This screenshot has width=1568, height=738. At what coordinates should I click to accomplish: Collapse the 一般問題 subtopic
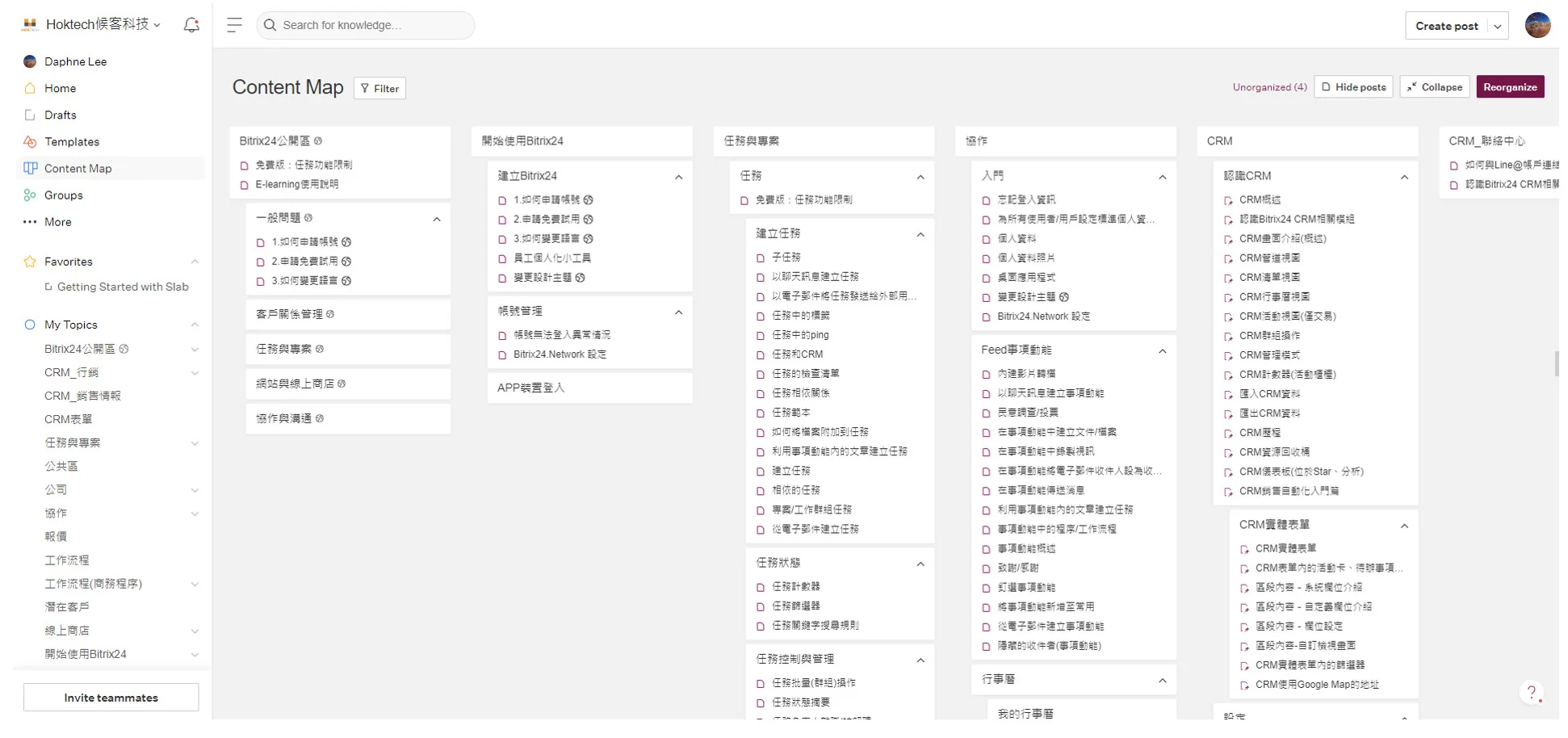[437, 219]
